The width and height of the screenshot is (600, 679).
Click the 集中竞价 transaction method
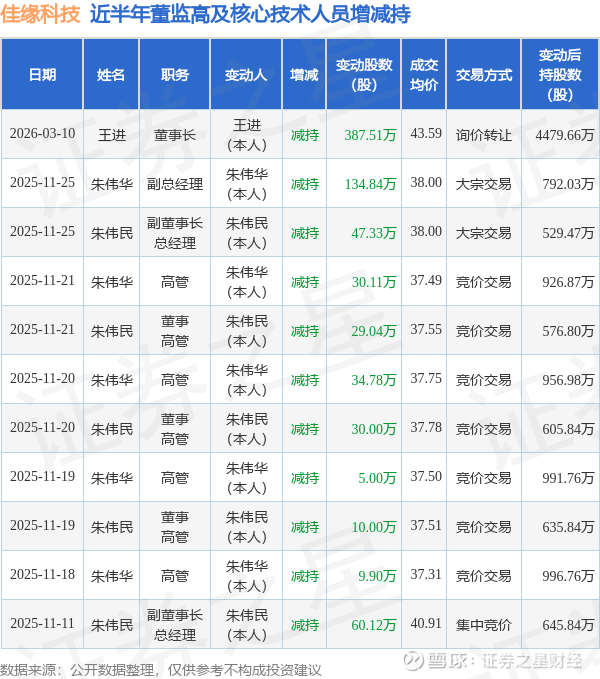484,624
